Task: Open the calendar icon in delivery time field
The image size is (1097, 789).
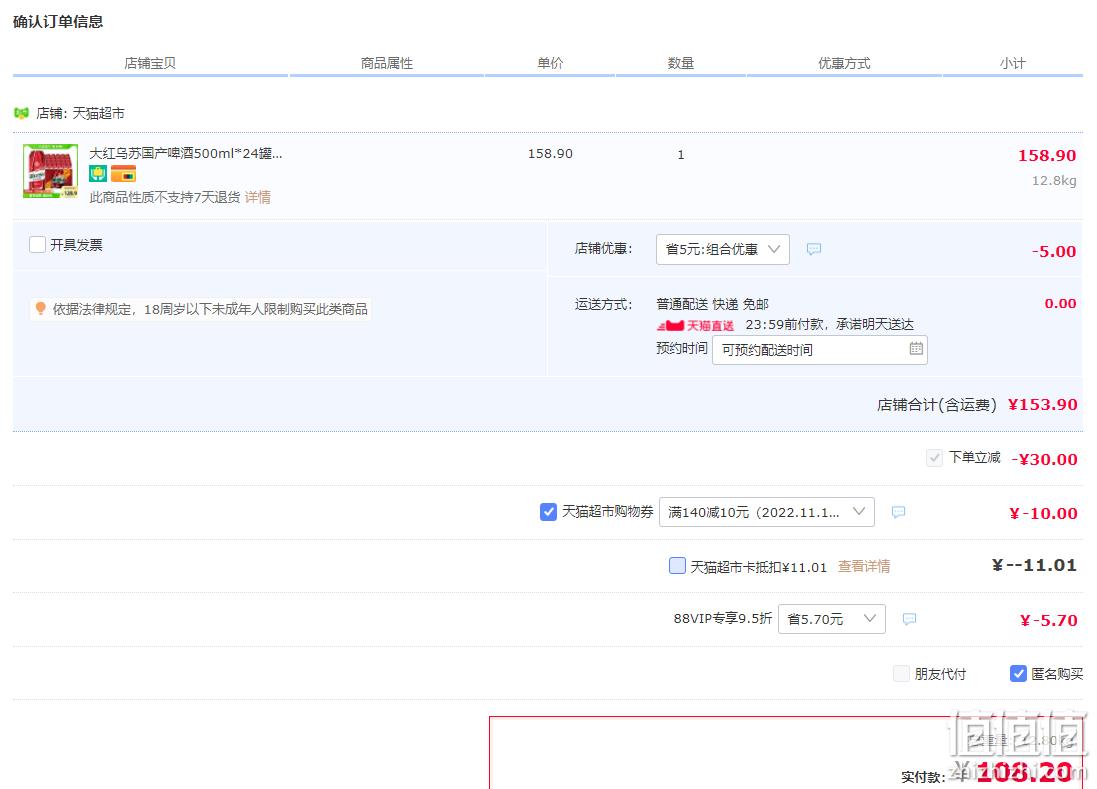Action: 916,348
